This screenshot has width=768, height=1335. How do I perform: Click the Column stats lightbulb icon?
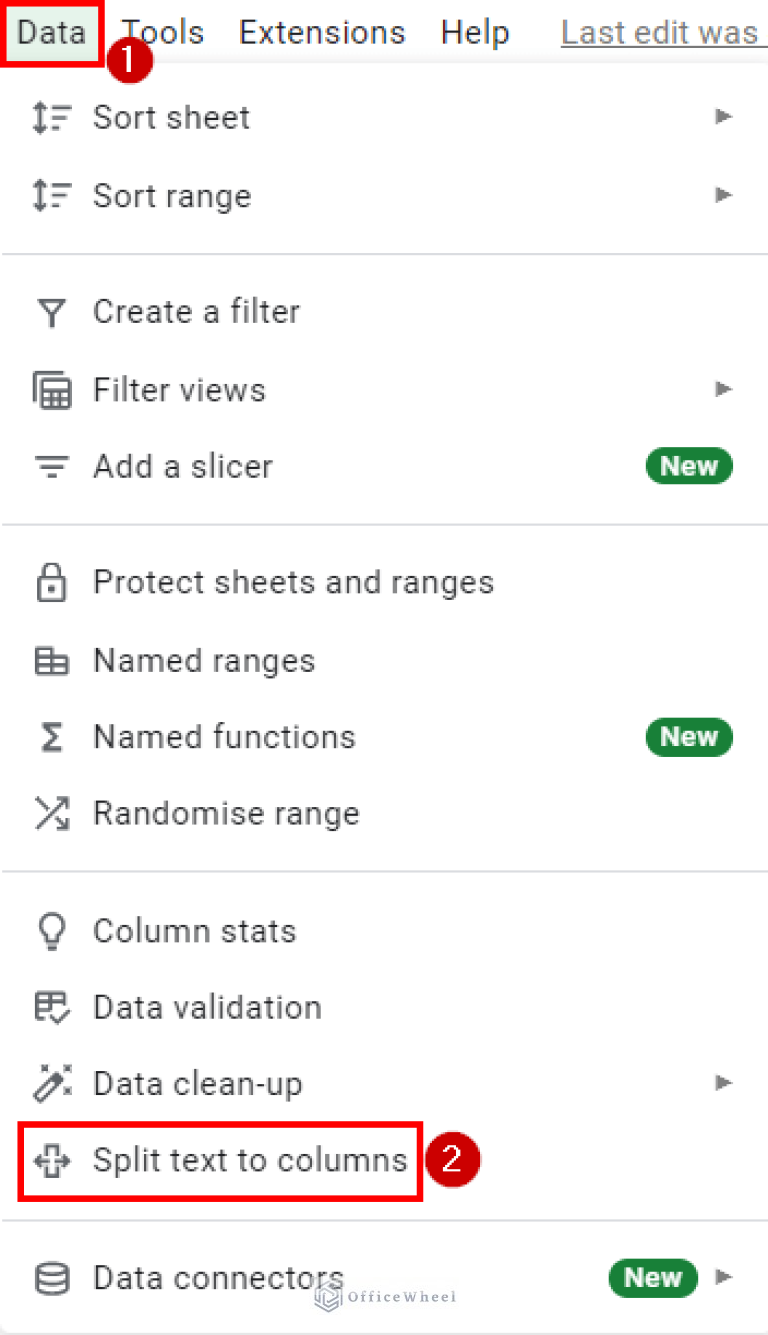coord(51,931)
